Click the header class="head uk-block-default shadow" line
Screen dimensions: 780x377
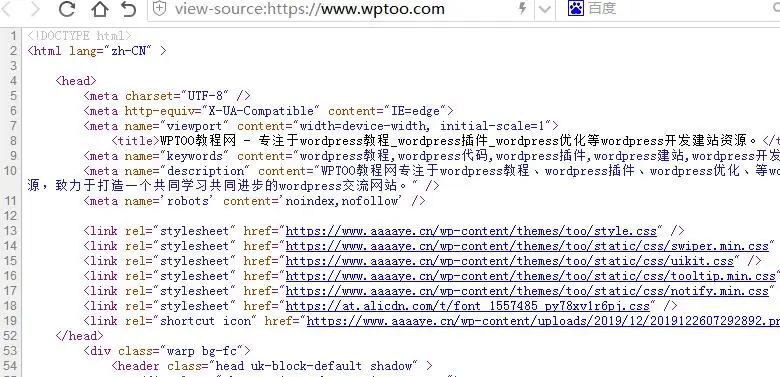coord(272,366)
